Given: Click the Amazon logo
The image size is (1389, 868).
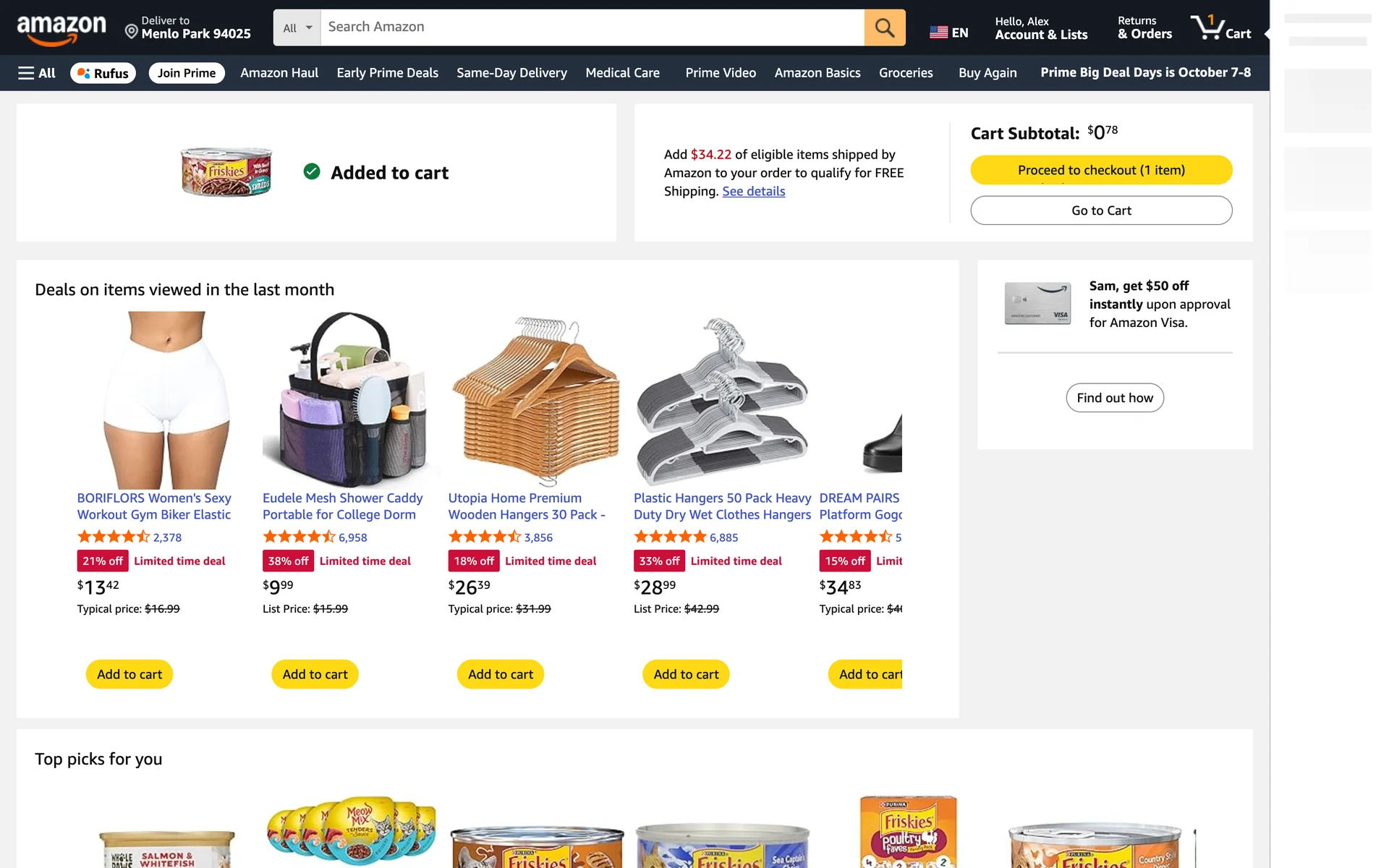Looking at the screenshot, I should [61, 29].
